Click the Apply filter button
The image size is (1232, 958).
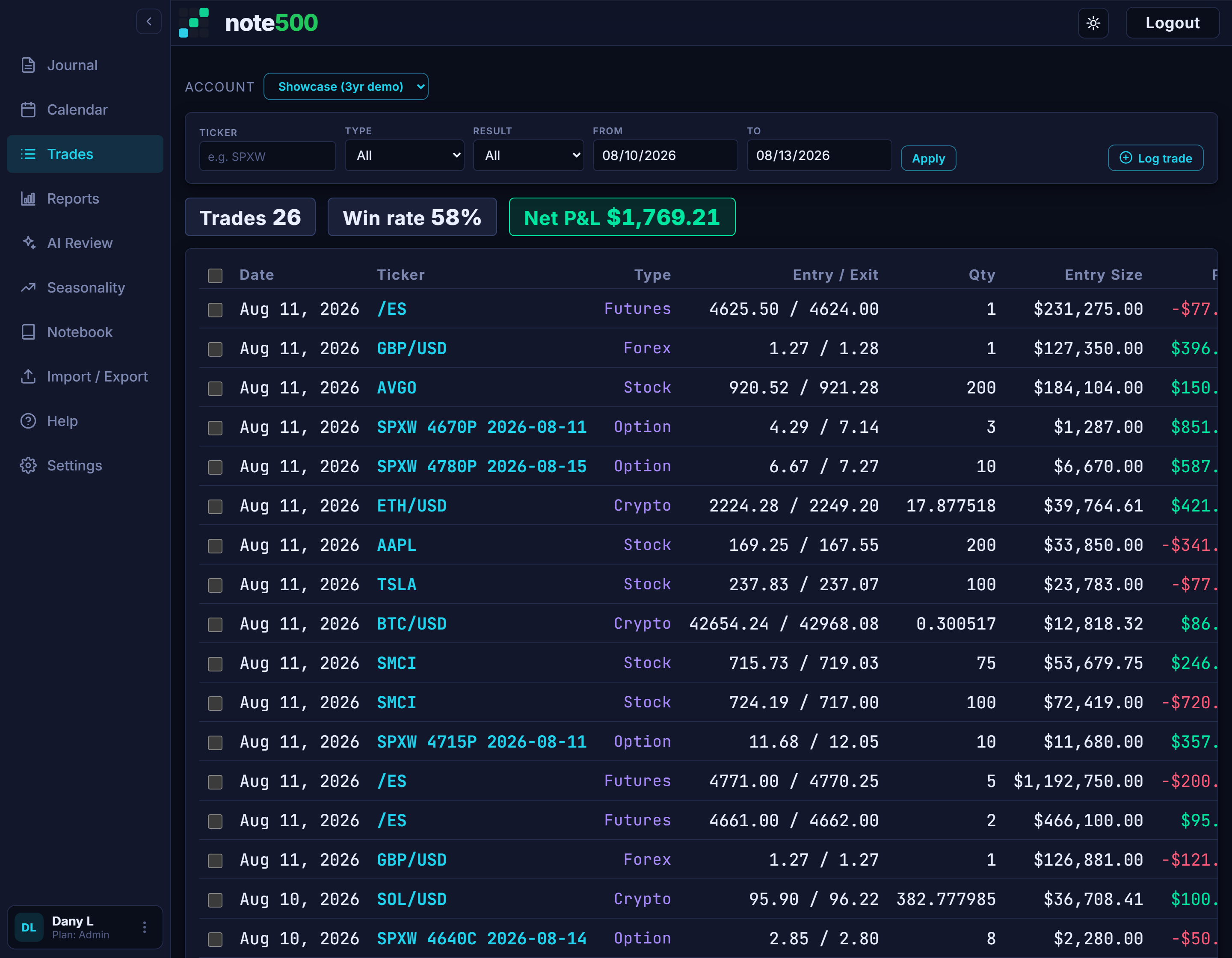tap(928, 158)
